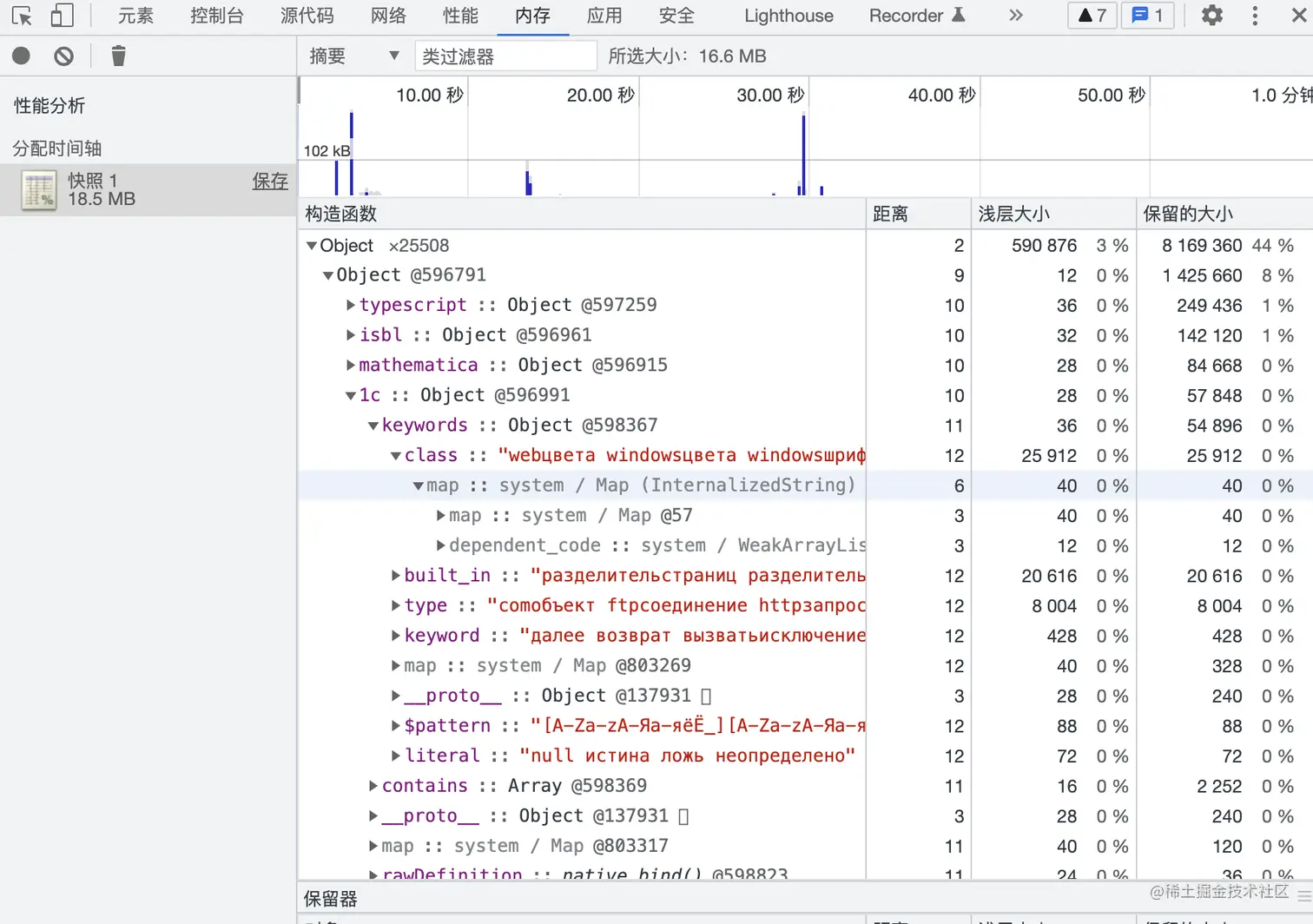Collapse the keywords :: Object @598367 node

click(x=373, y=426)
